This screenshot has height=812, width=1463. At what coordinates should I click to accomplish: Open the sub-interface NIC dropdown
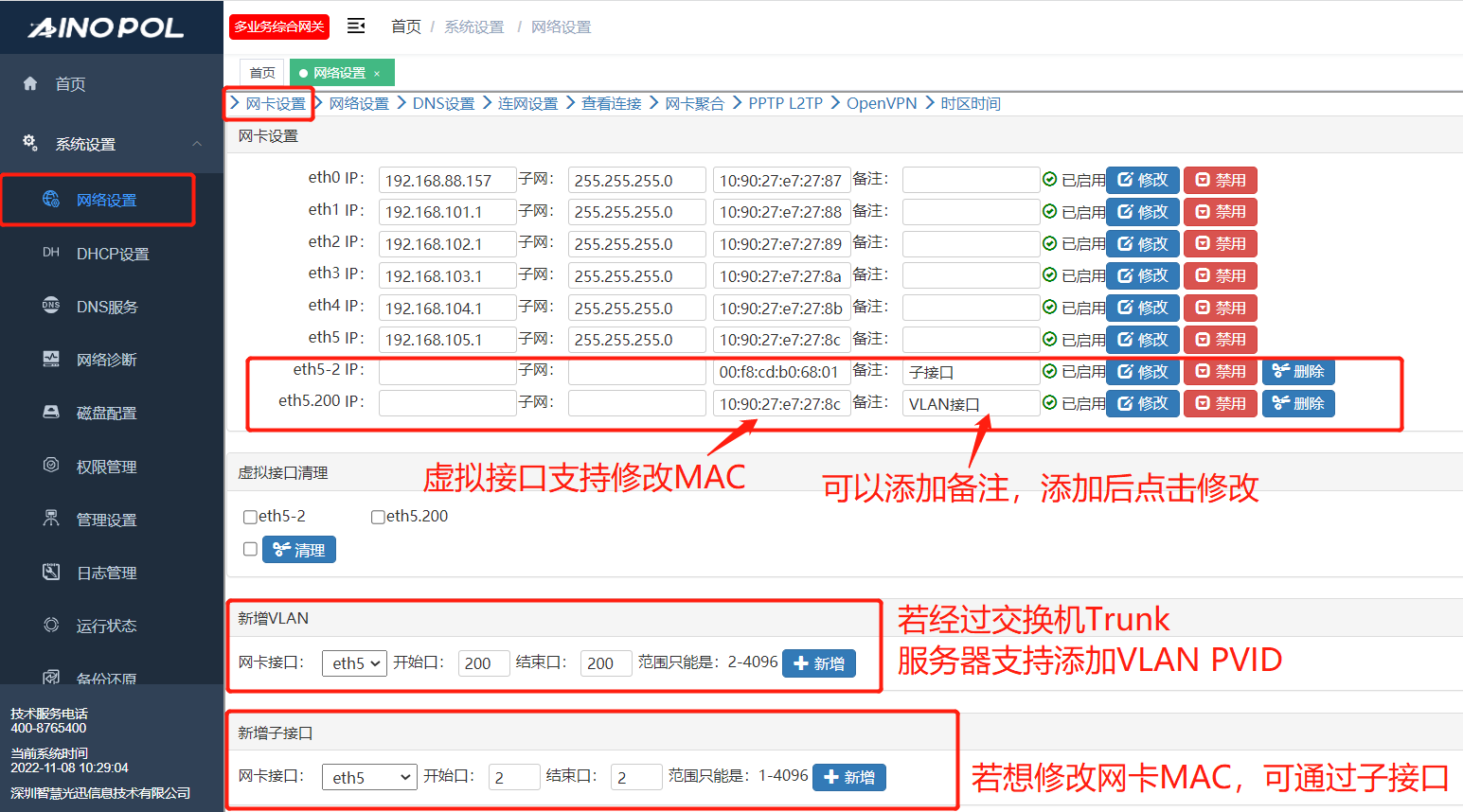tap(369, 777)
